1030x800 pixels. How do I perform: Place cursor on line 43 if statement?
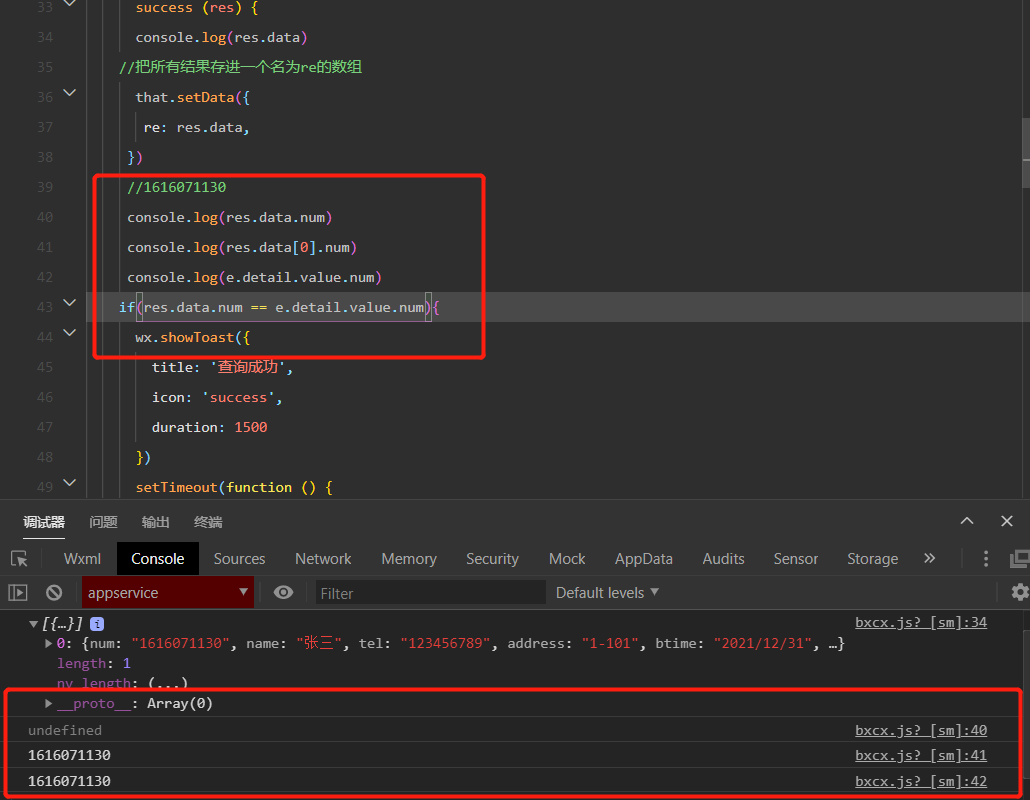pos(279,307)
